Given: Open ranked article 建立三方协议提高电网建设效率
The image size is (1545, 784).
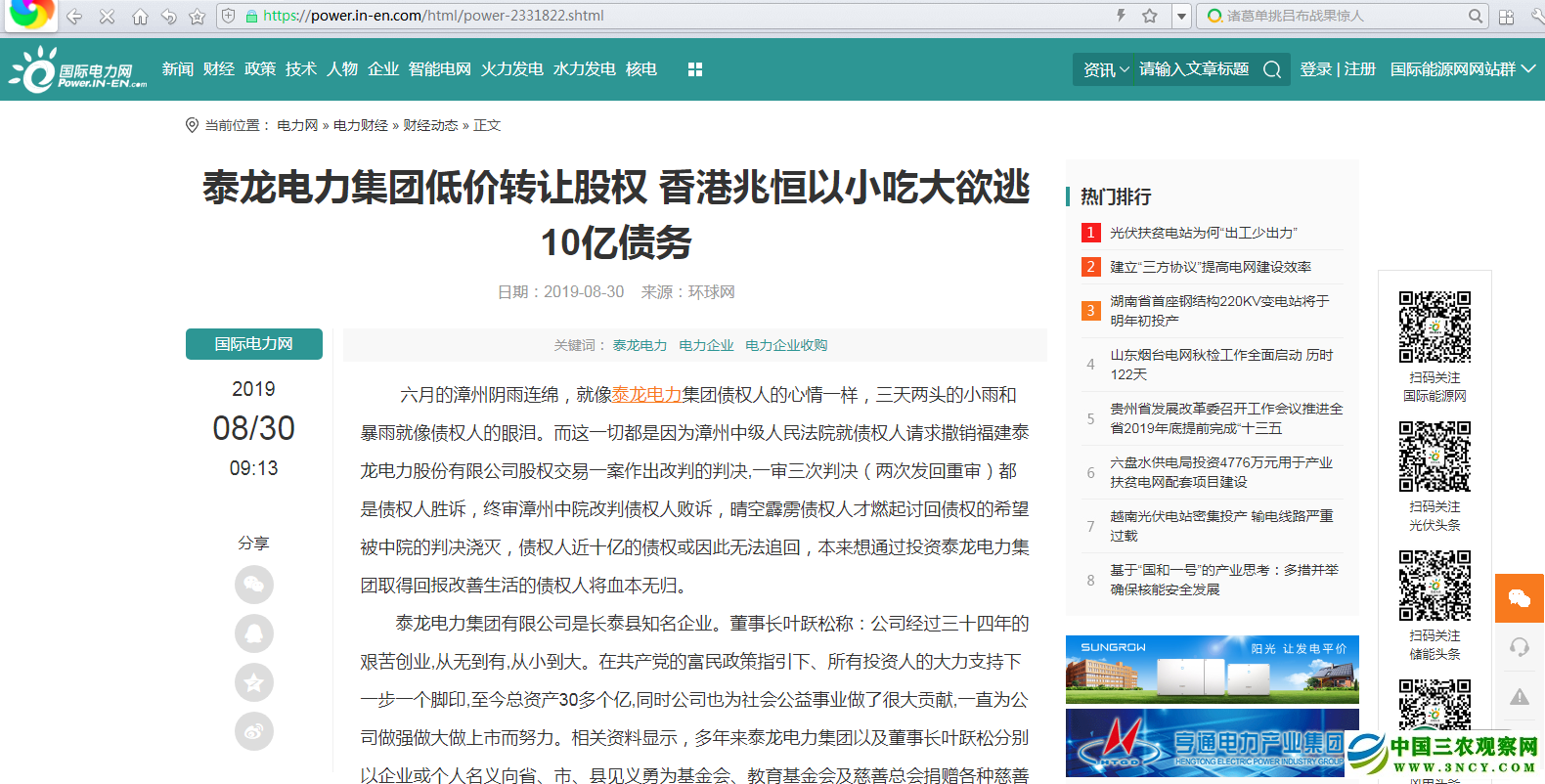Looking at the screenshot, I should click(1211, 267).
